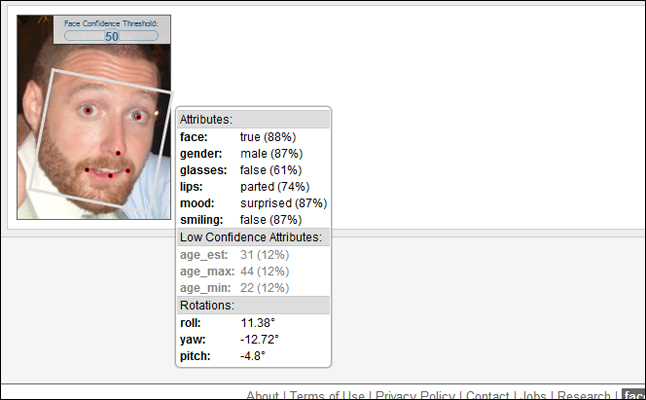This screenshot has width=646, height=400.
Task: Select the smiling value false (87%)
Action: click(271, 220)
